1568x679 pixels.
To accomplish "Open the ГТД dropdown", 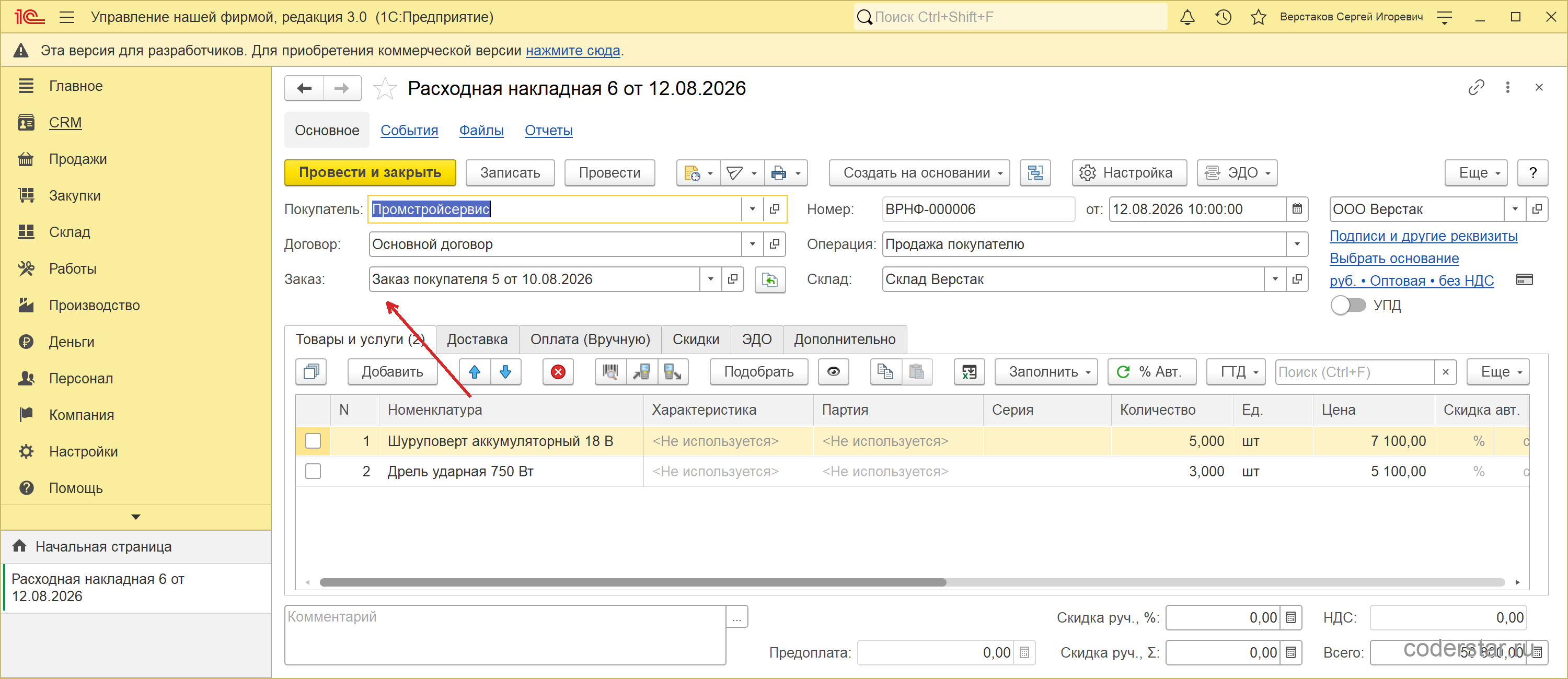I will [x=1236, y=372].
